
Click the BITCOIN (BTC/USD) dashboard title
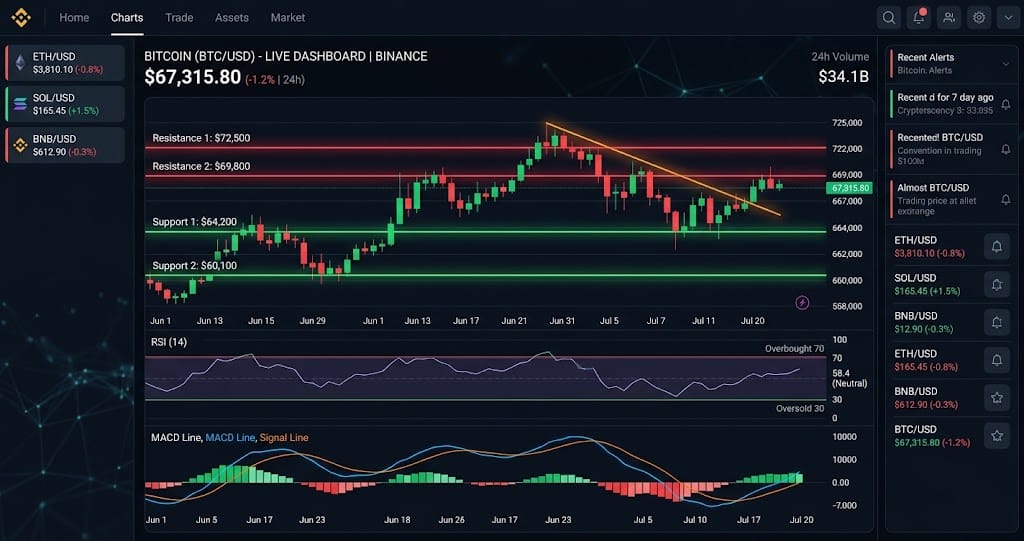(286, 56)
